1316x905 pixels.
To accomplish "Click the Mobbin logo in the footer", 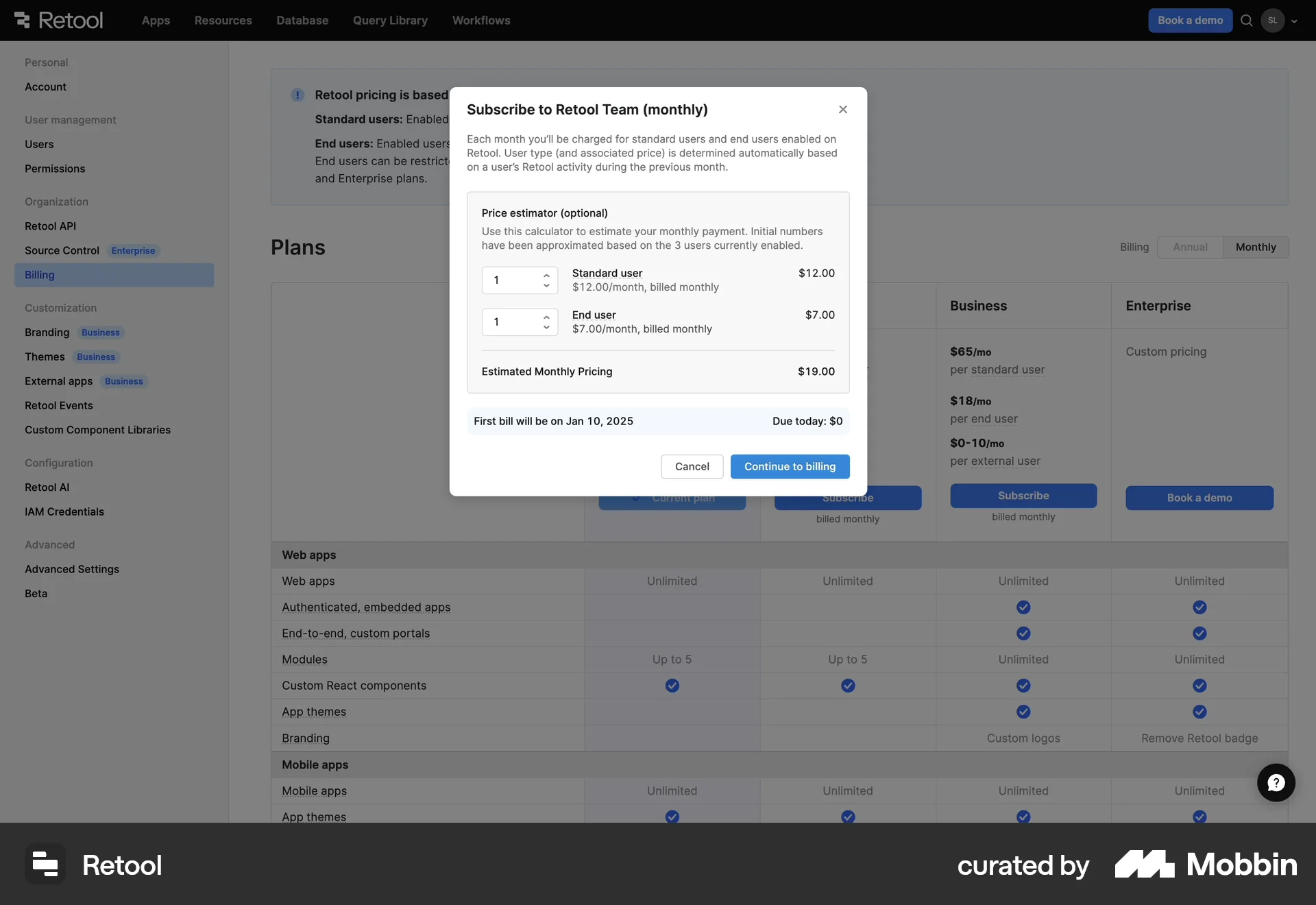I will pos(1205,865).
